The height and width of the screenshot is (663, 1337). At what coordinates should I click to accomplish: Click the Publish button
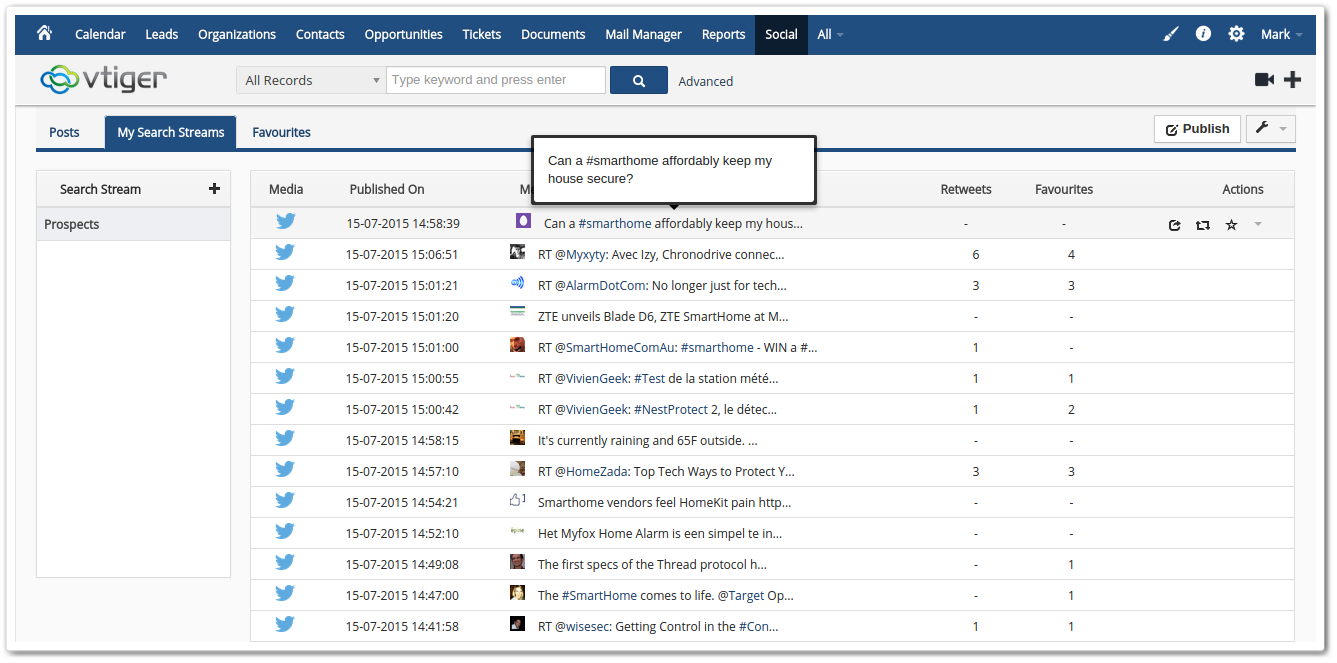click(1197, 128)
